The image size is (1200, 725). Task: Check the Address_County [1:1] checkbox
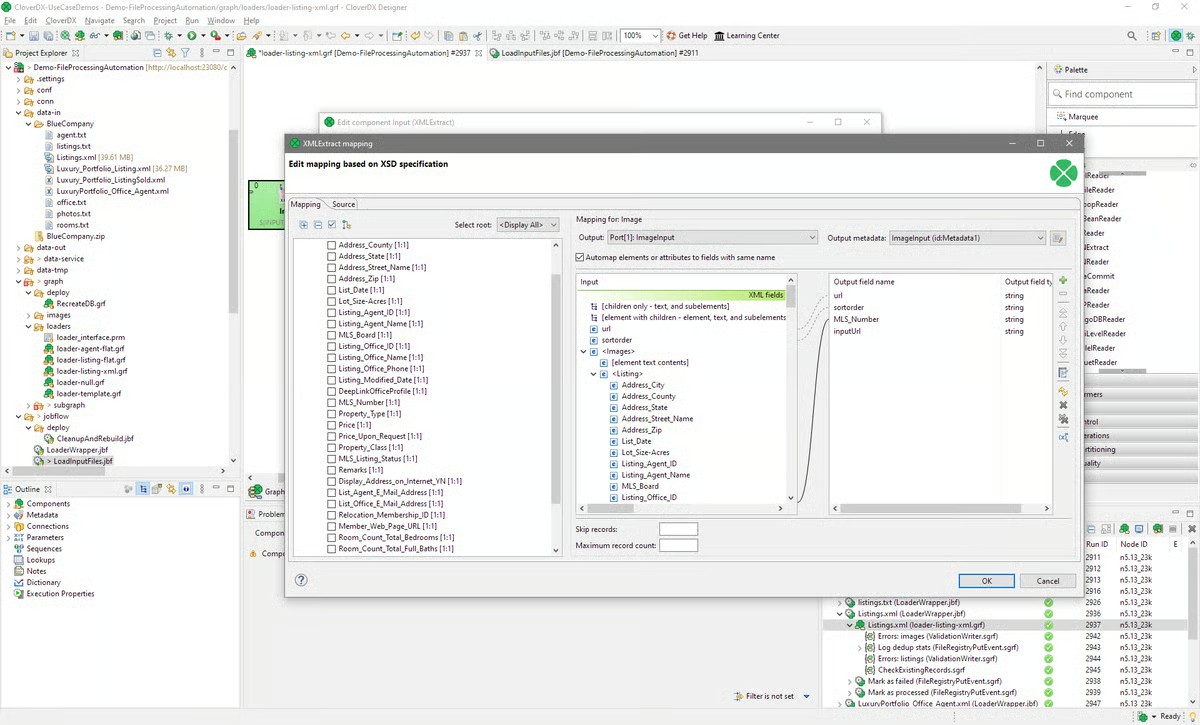[332, 245]
